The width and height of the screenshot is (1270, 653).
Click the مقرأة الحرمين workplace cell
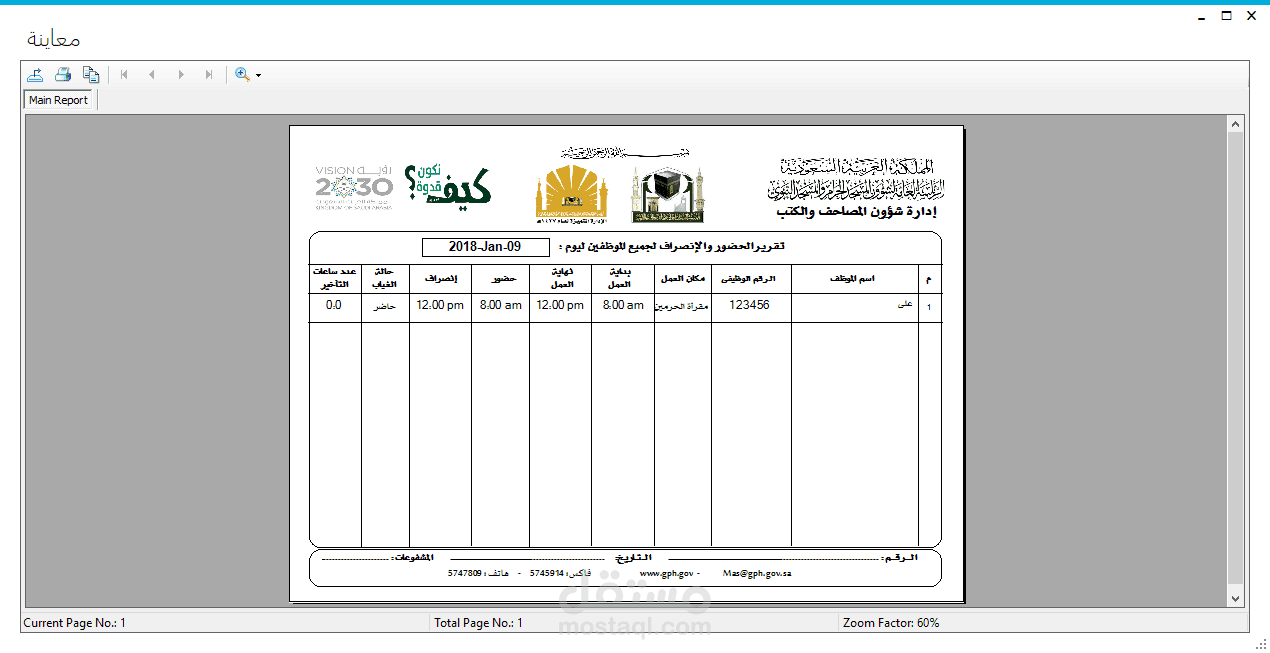click(683, 306)
